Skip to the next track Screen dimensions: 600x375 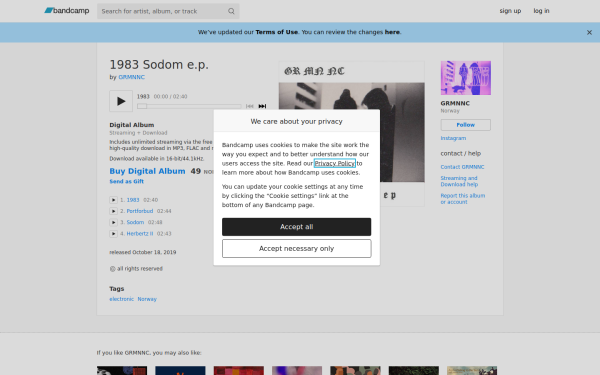coord(262,106)
